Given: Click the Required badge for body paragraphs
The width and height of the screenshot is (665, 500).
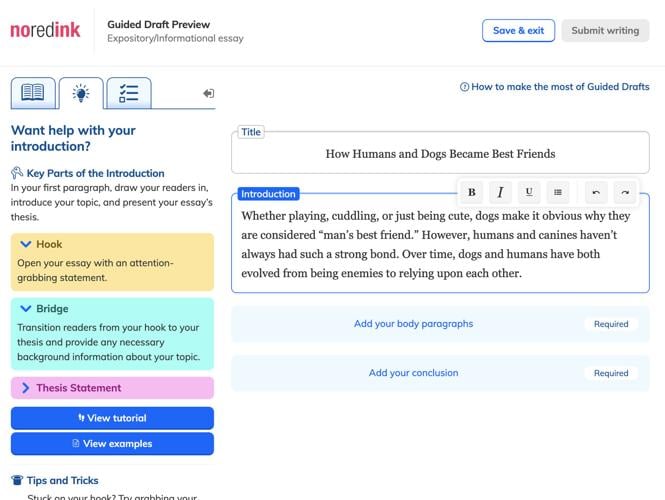Looking at the screenshot, I should click(611, 324).
